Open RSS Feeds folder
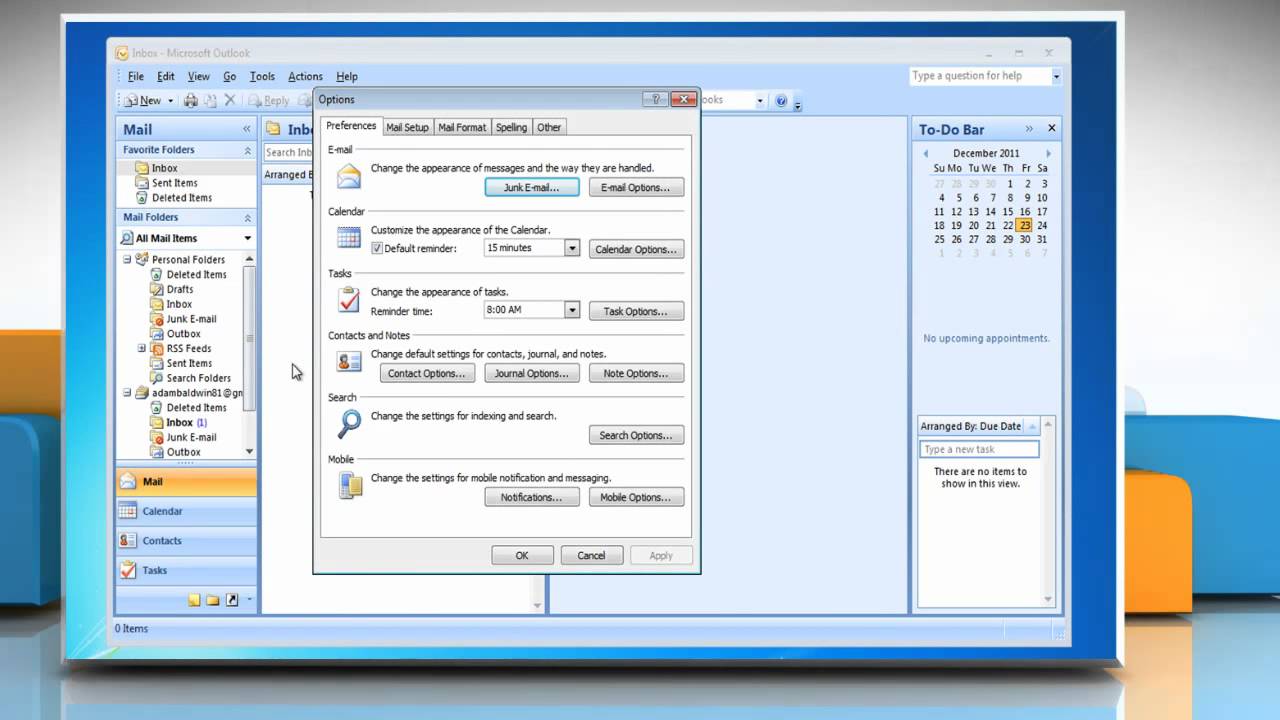The width and height of the screenshot is (1280, 720). [x=188, y=349]
